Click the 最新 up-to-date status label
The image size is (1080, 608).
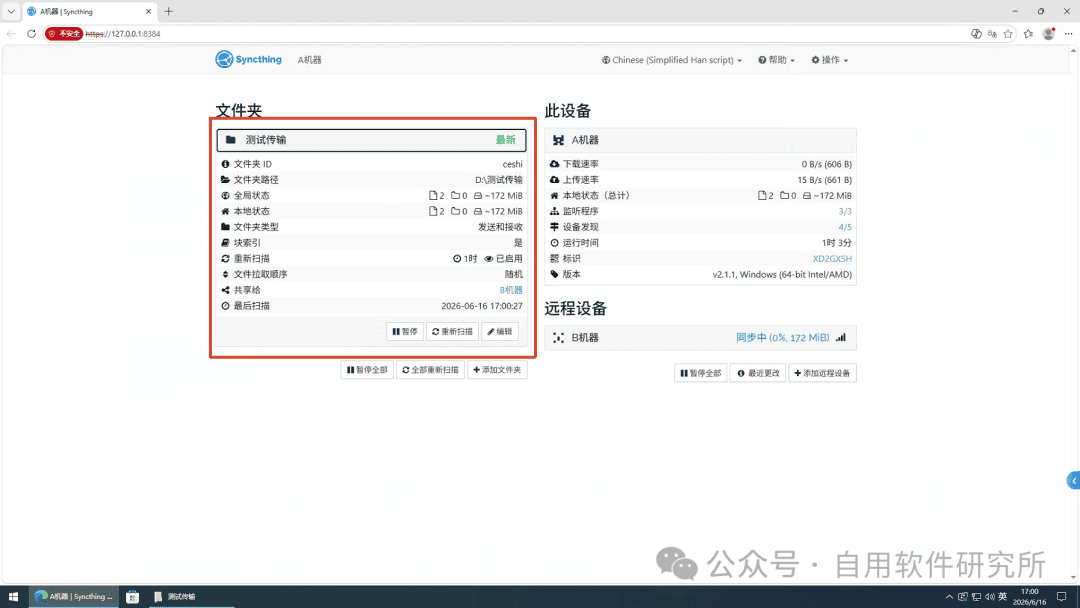point(506,140)
